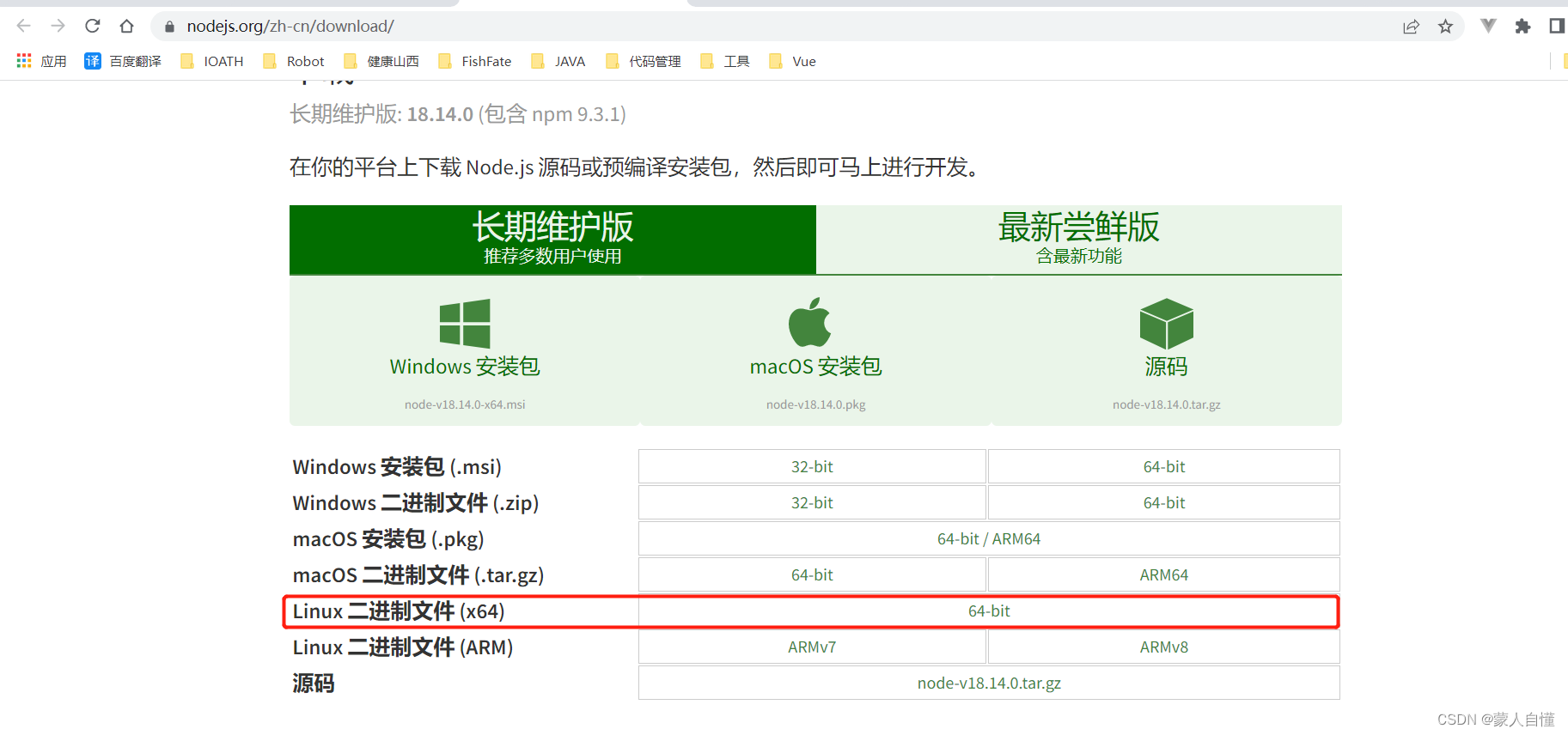Viewport: 1568px width, 735px height.
Task: Download macOS .tar.gz 64-bit binary
Action: click(812, 574)
